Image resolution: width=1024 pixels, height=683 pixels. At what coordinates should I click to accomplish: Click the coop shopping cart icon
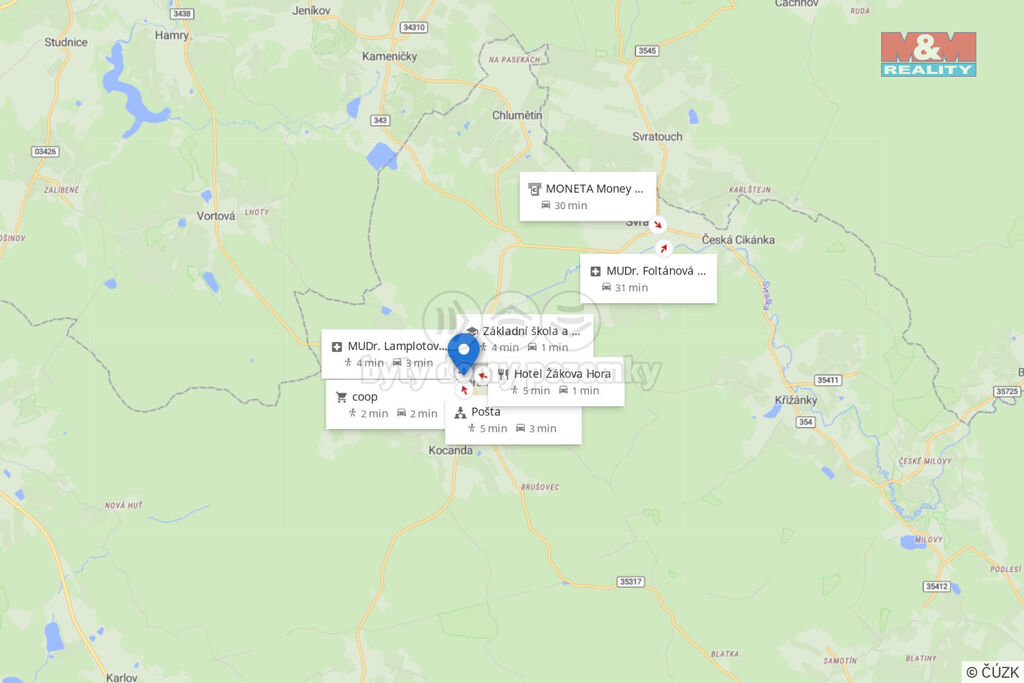click(x=341, y=397)
